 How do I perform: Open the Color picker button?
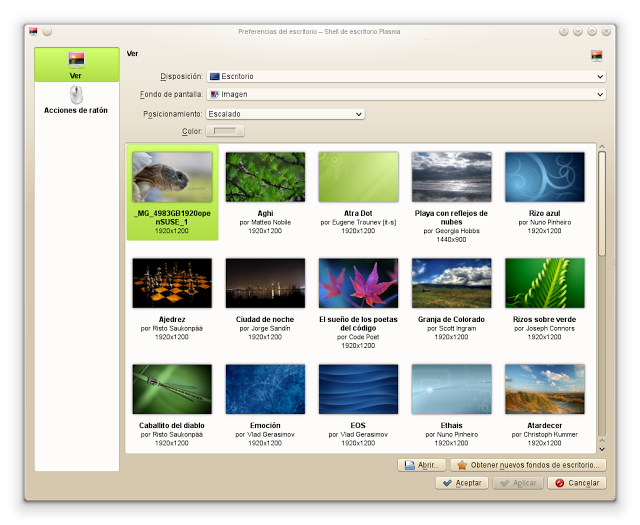click(224, 131)
